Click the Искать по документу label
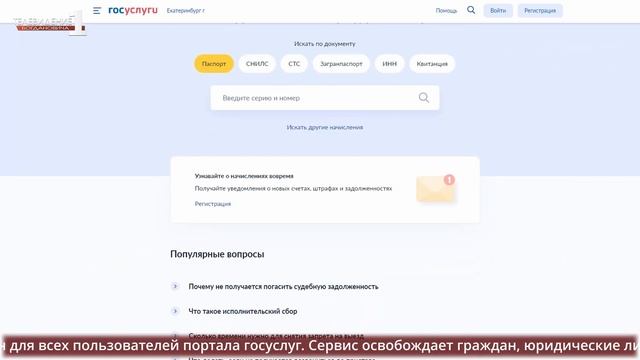Viewport: 640px width, 360px height. pyautogui.click(x=325, y=44)
